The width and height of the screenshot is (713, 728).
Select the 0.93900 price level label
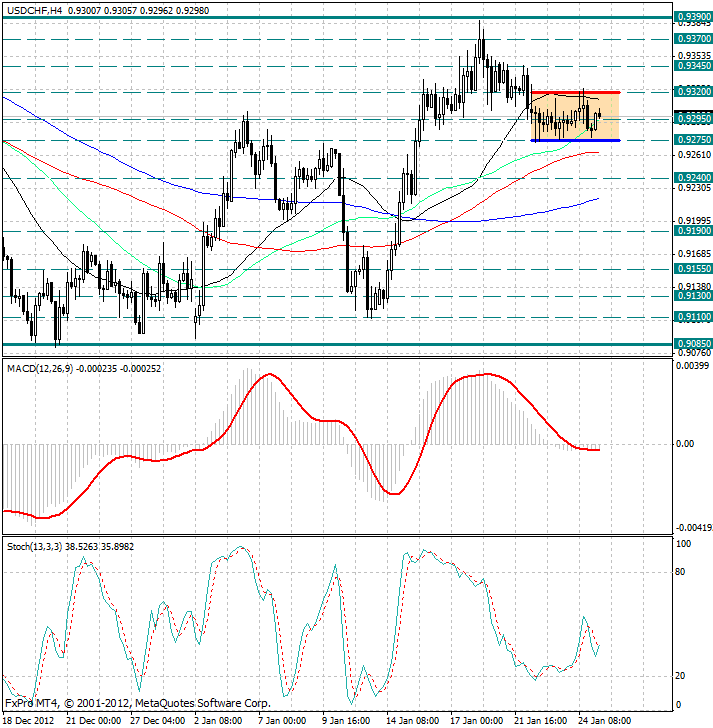(x=693, y=17)
